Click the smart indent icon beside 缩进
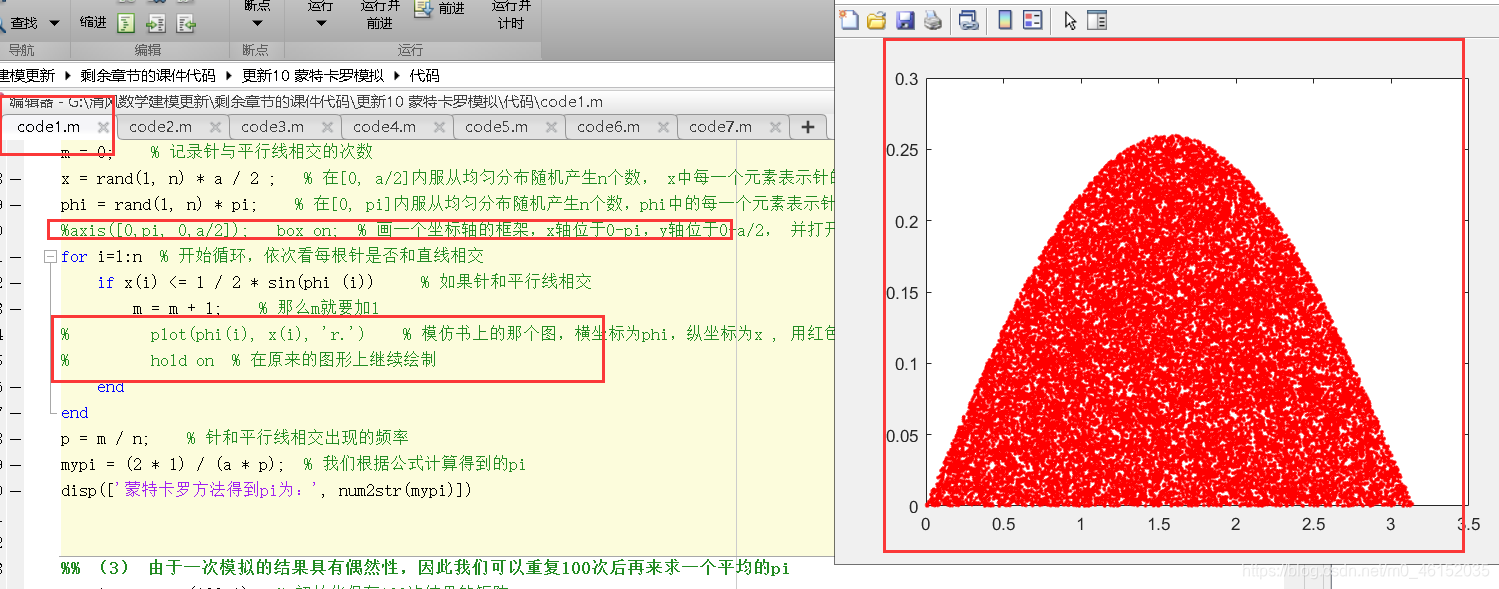 tap(126, 23)
